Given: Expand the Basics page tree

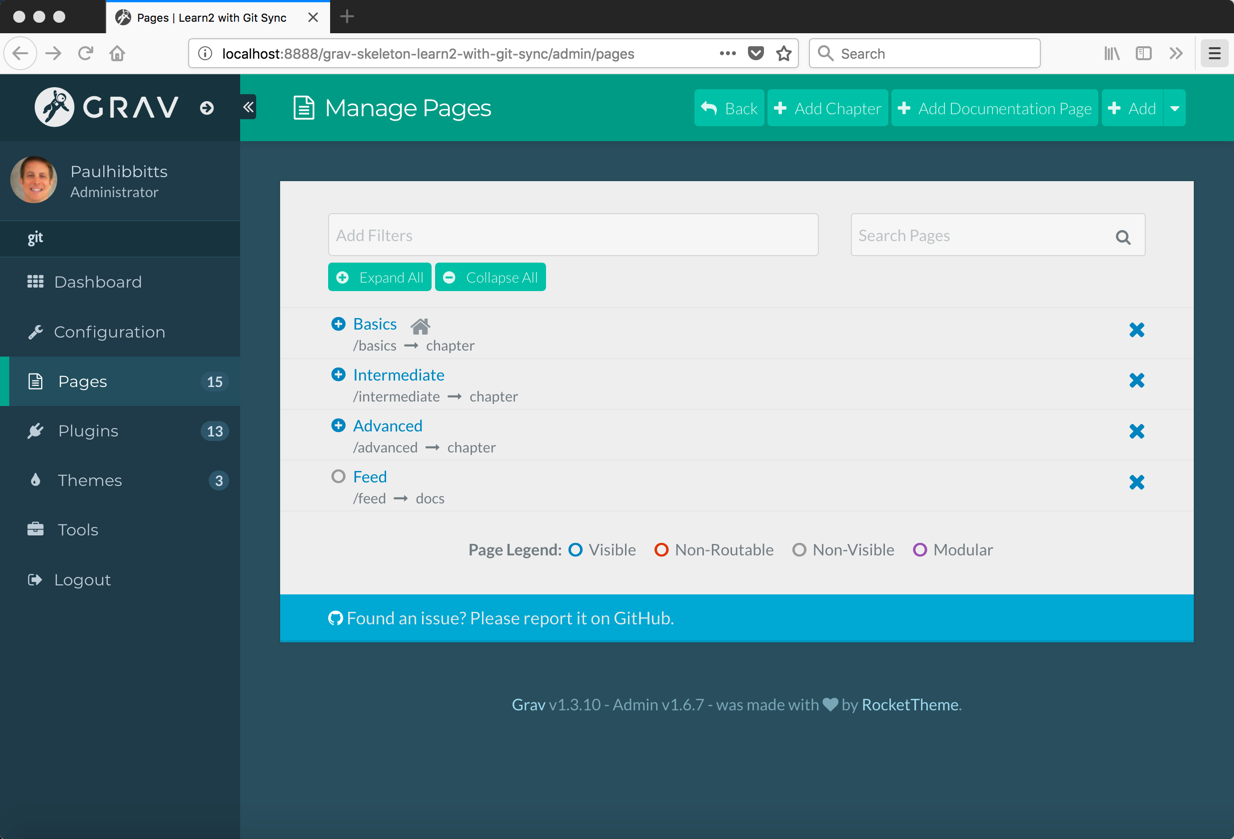Looking at the screenshot, I should 338,324.
